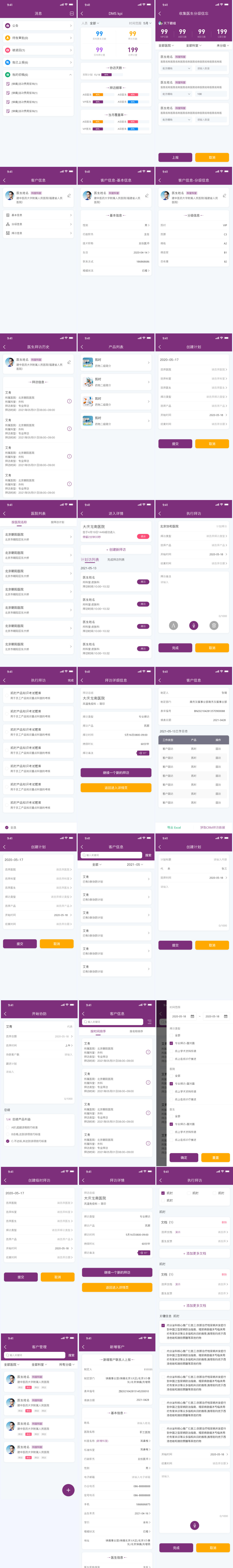The width and height of the screenshot is (233, 1568).
Task: Go back from the DMS kpi screen
Action: (x=82, y=13)
